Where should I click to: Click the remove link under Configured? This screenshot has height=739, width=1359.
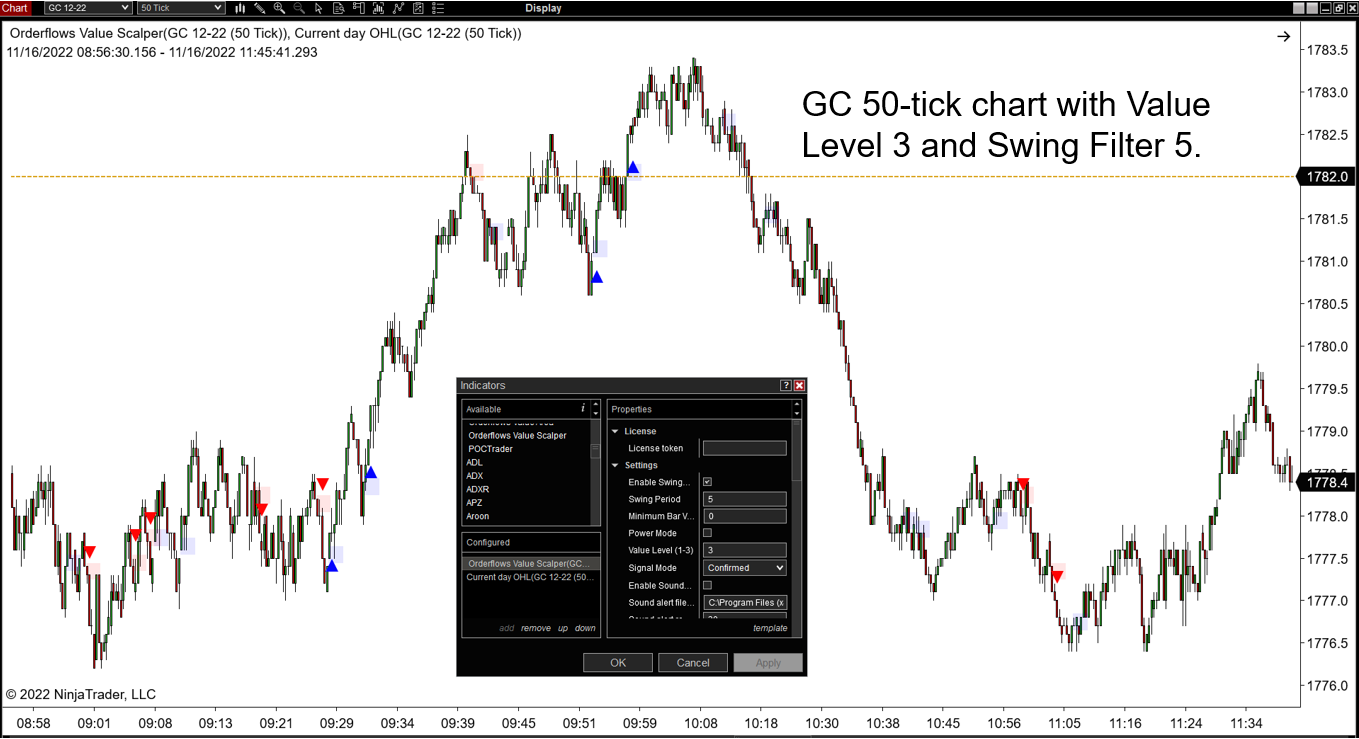click(x=535, y=628)
